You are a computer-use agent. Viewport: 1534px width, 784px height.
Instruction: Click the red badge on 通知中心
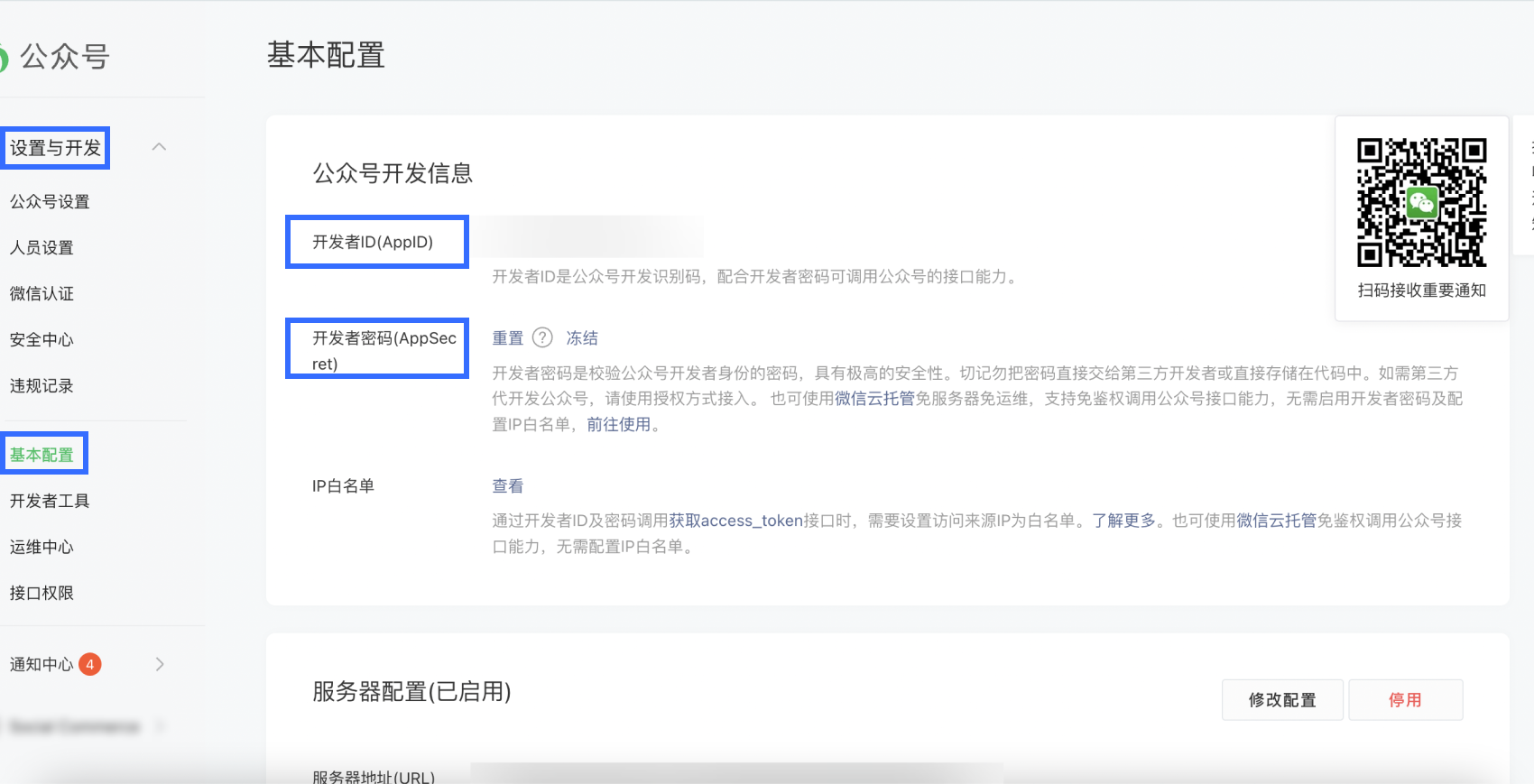(90, 664)
